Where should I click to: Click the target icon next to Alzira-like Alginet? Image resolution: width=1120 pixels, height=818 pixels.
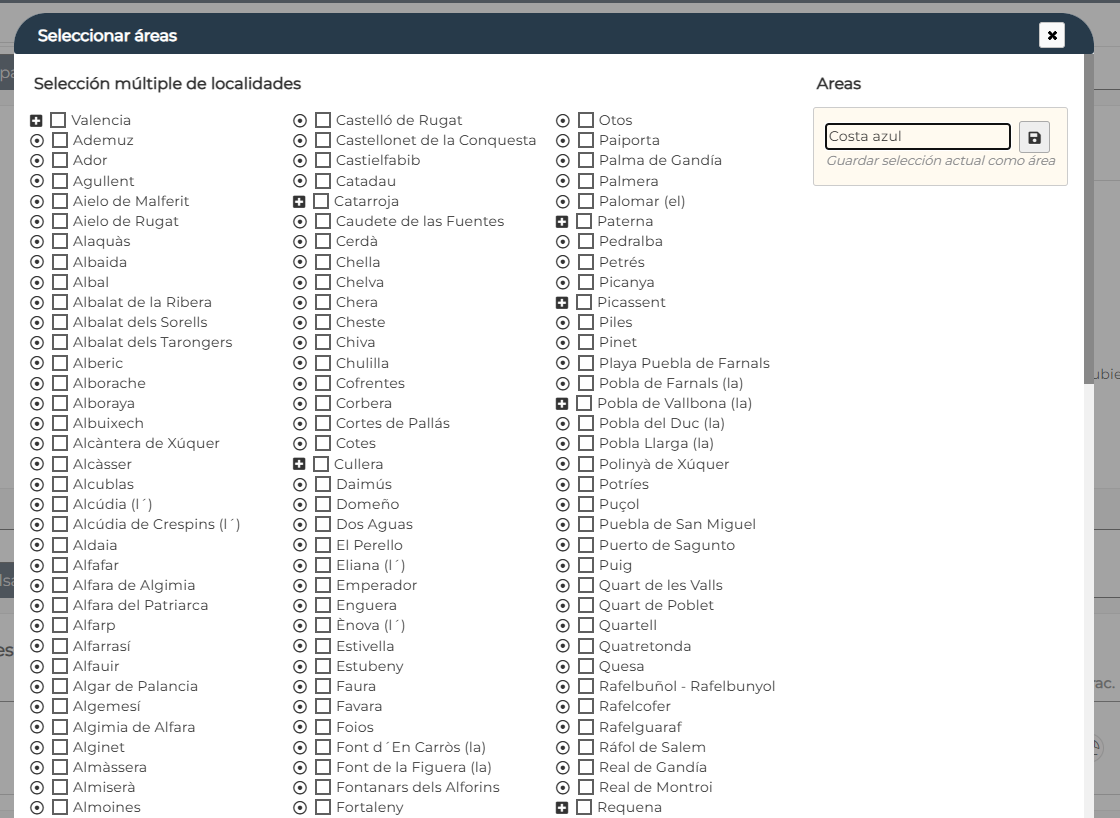pos(37,748)
